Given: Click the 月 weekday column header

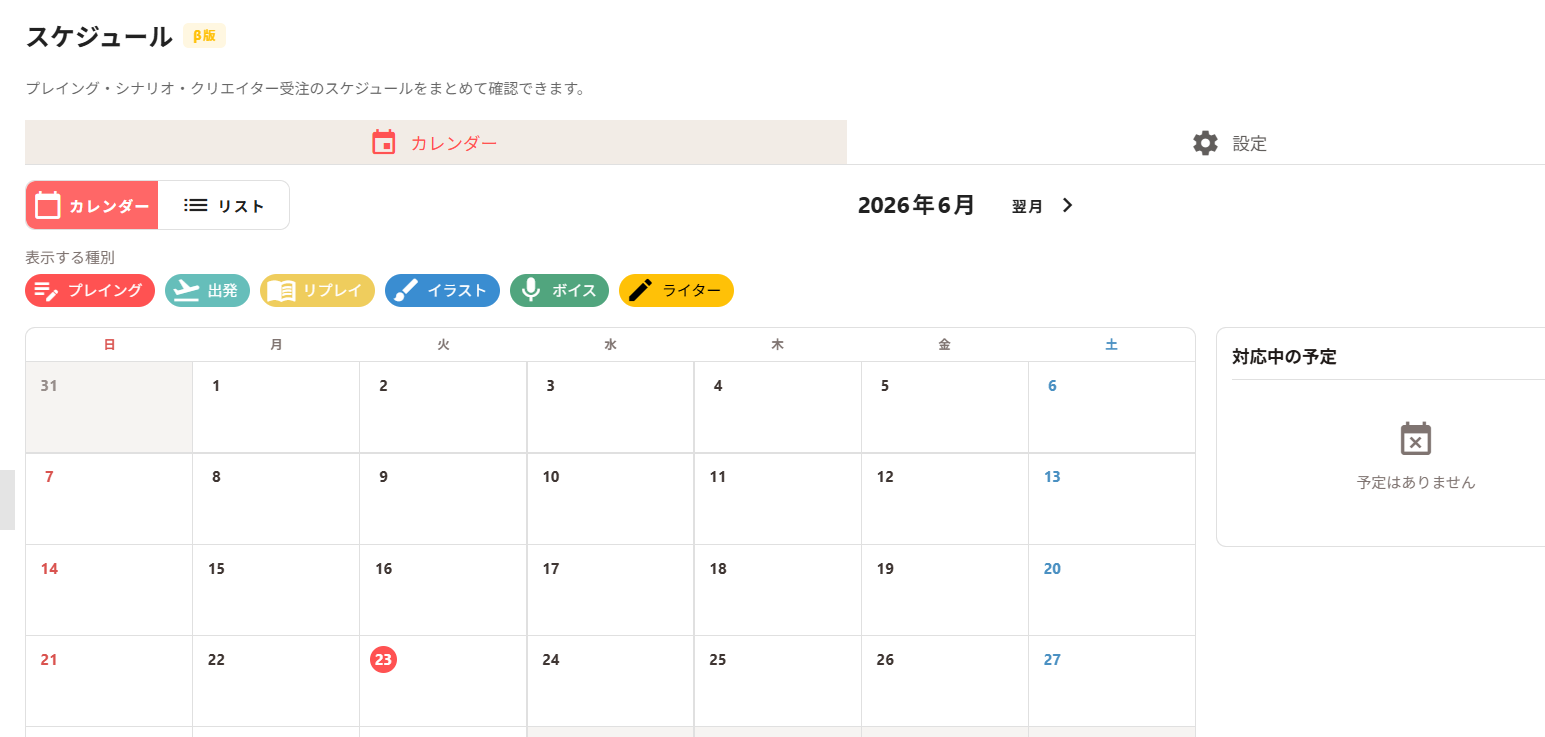Looking at the screenshot, I should pyautogui.click(x=276, y=345).
